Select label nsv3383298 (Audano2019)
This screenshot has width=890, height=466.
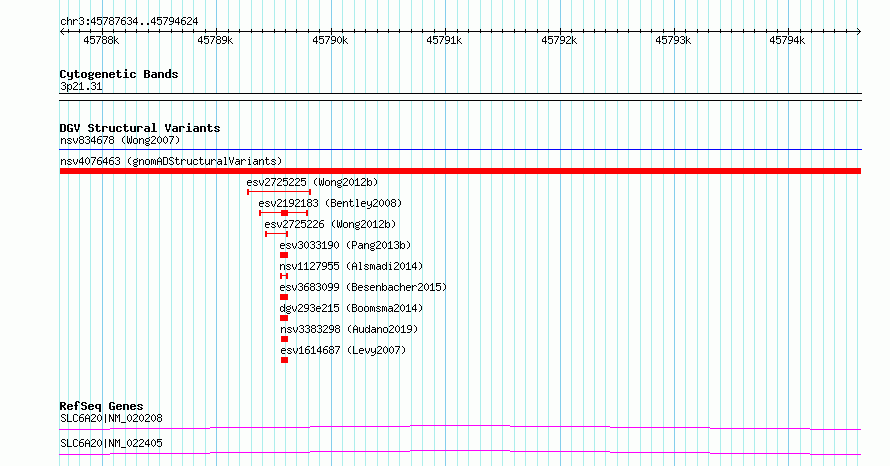[x=349, y=329]
